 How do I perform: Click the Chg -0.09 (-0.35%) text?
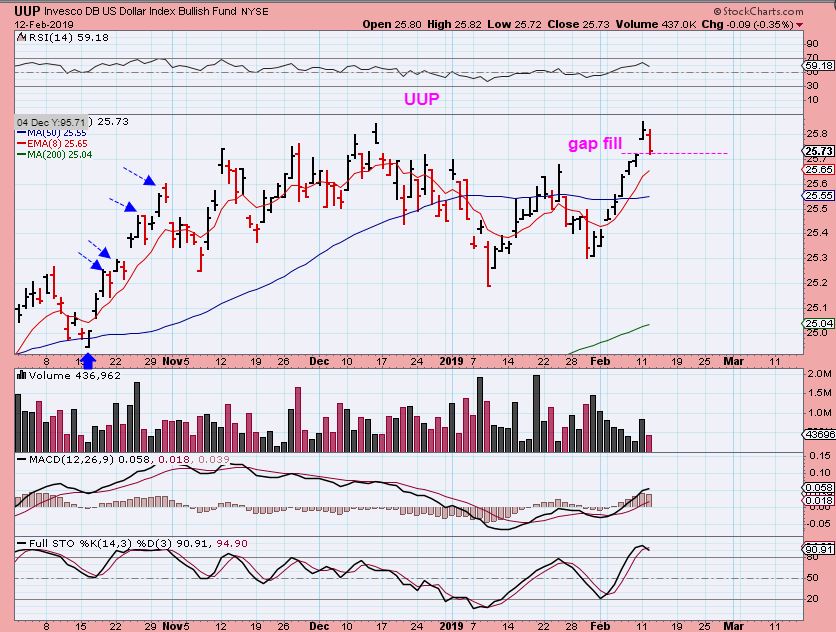747,25
